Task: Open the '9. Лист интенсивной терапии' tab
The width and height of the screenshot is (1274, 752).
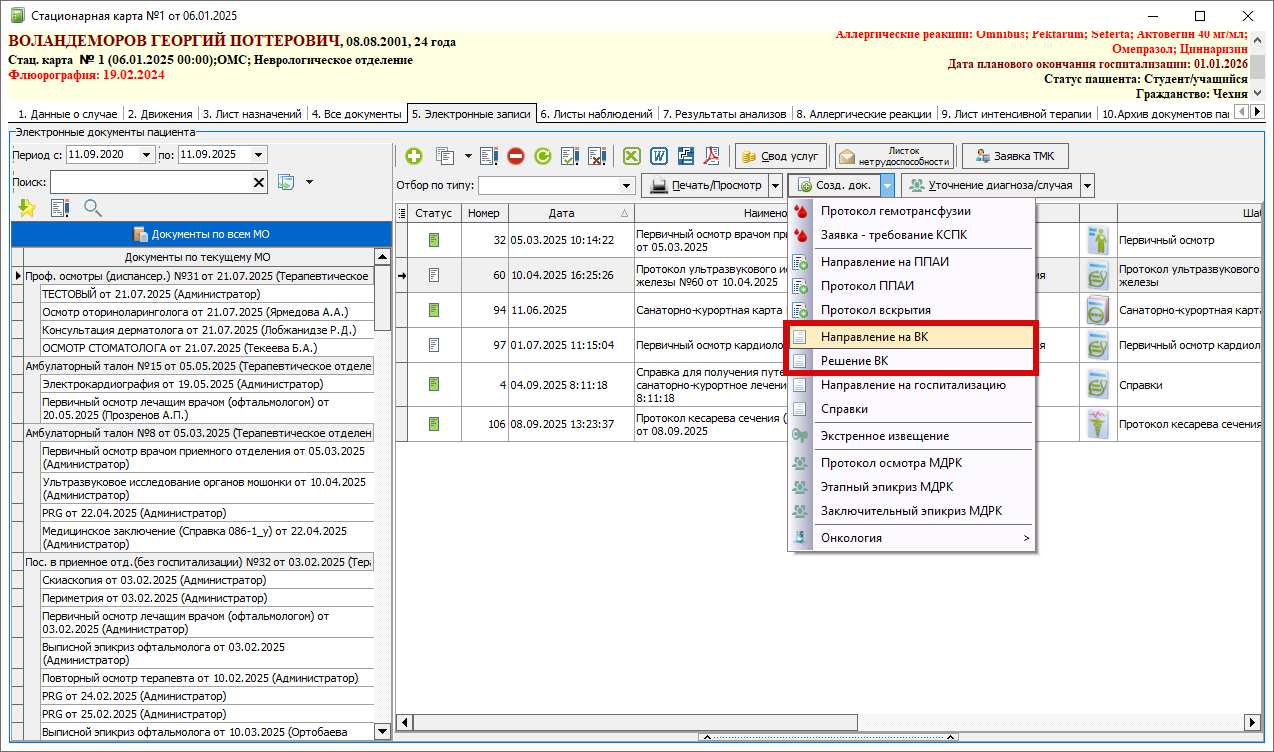Action: [x=1017, y=114]
